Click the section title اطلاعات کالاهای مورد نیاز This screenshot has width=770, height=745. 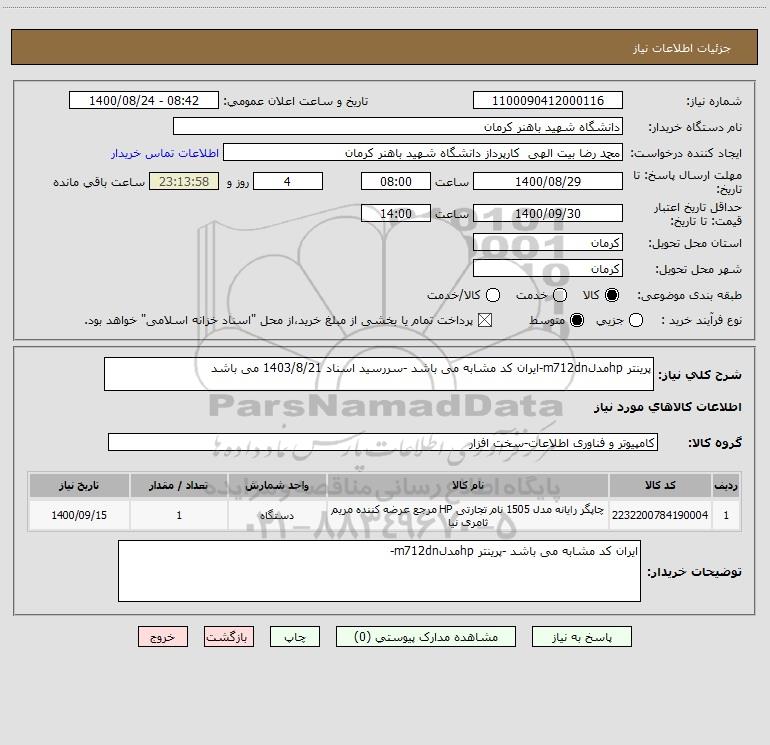[668, 407]
